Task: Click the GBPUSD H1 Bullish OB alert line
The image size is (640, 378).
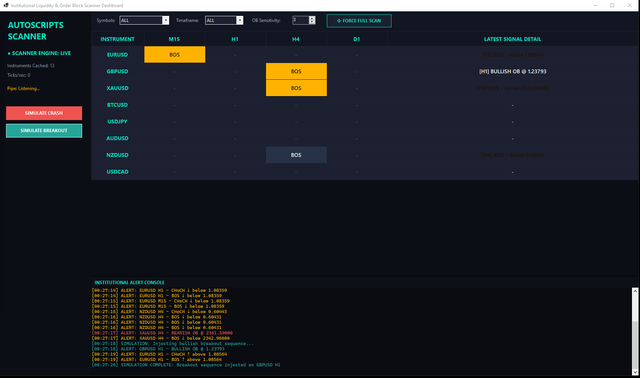Action: pos(158,349)
